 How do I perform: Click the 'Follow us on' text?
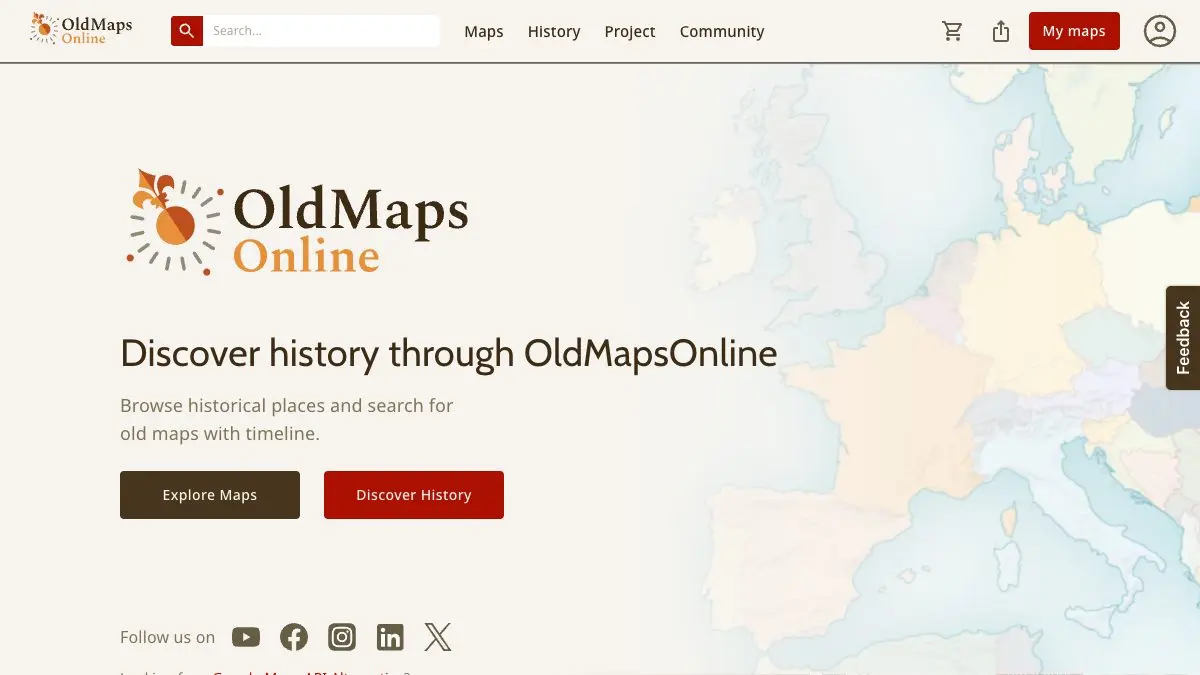(x=168, y=637)
